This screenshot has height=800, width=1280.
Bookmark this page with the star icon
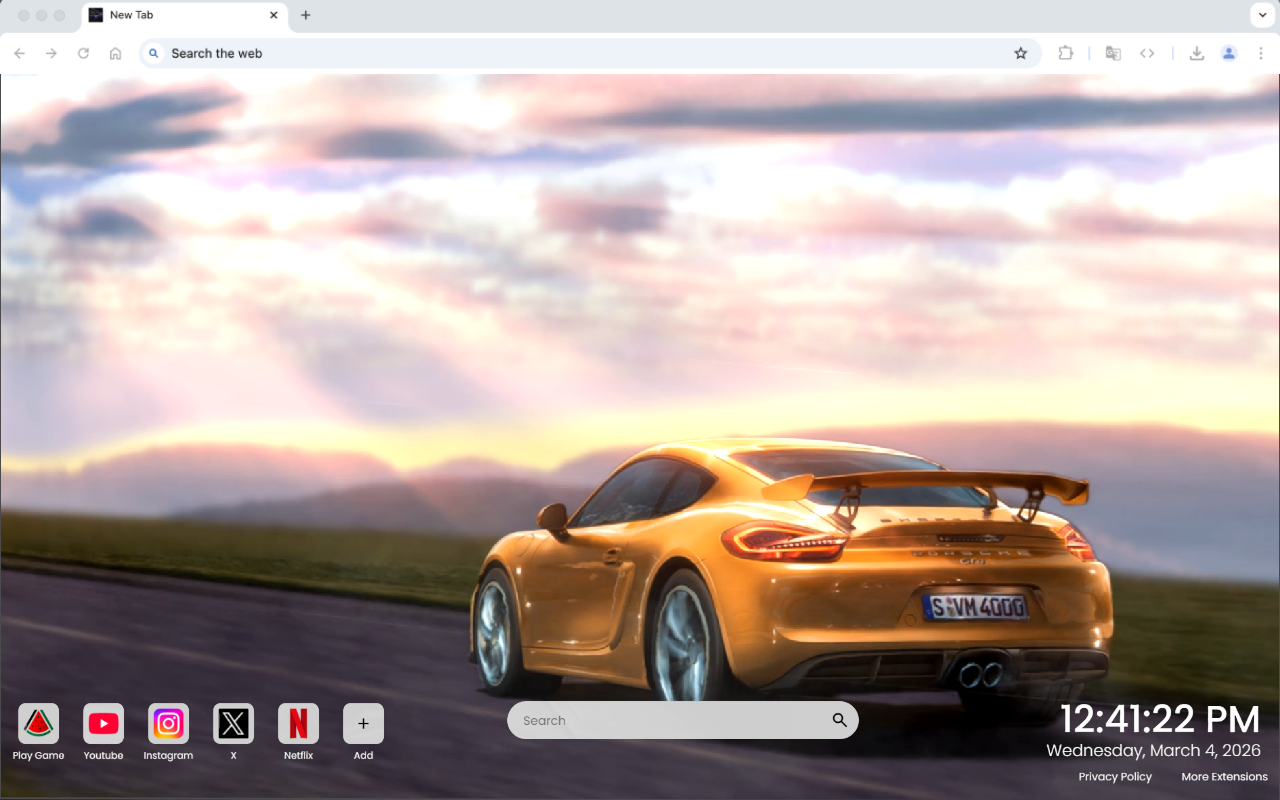(1020, 53)
